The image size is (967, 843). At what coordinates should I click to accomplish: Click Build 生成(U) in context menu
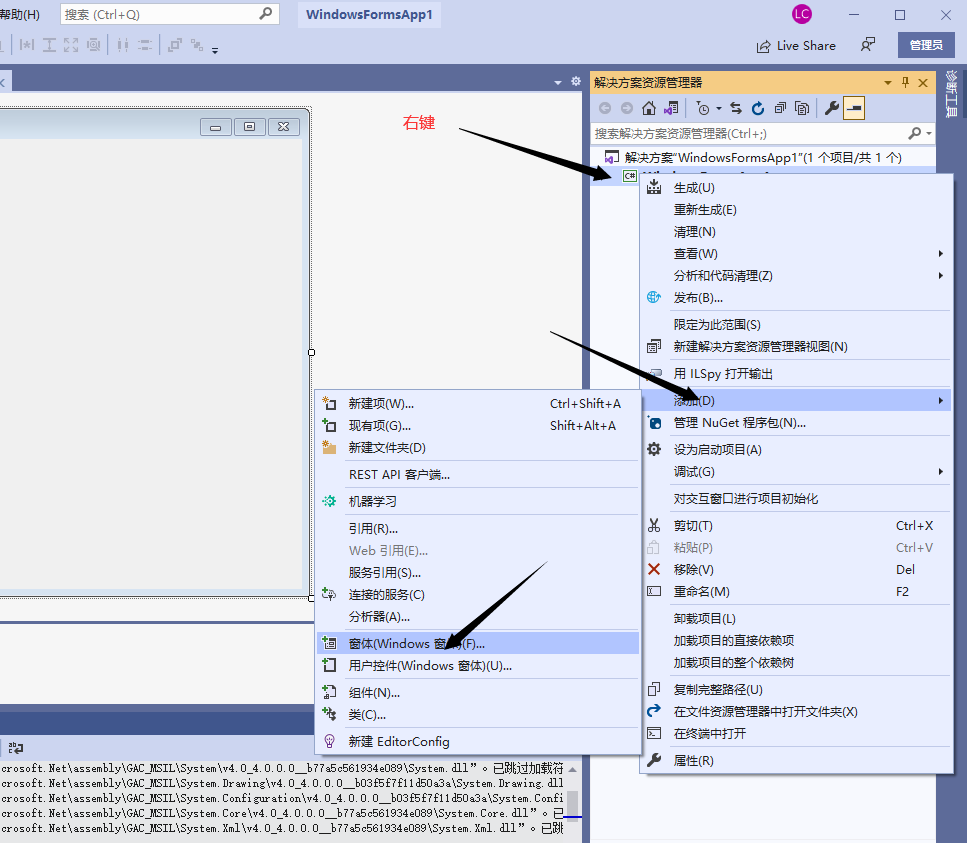(x=796, y=188)
